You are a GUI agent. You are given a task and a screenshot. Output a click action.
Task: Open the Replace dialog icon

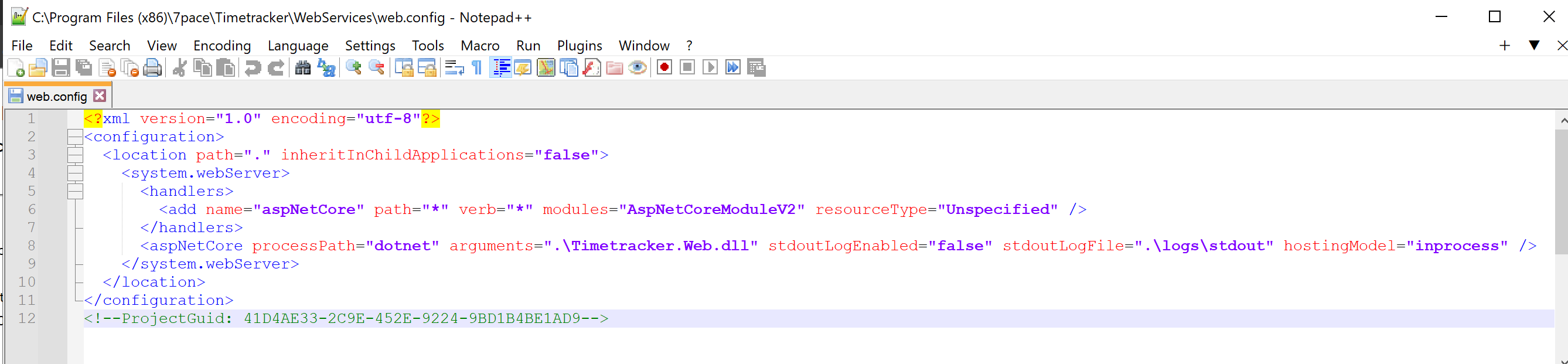326,67
